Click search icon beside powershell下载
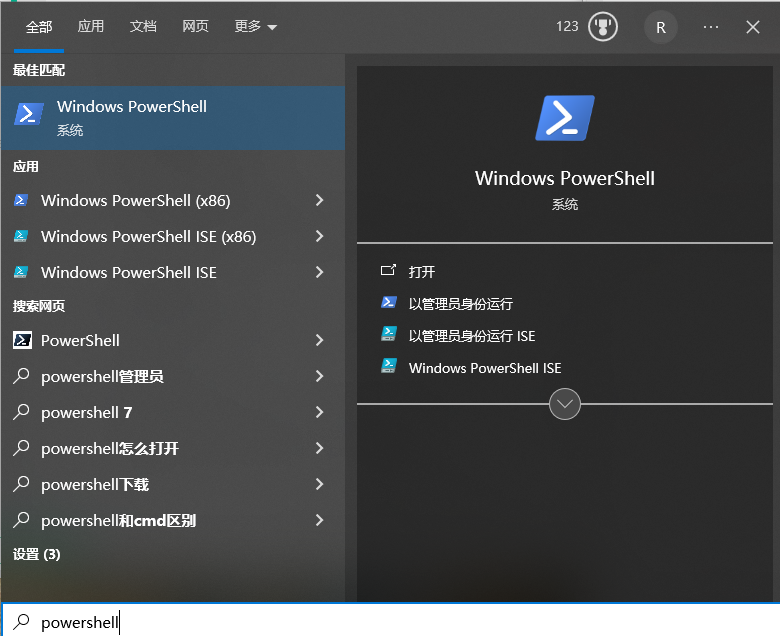 [21, 484]
